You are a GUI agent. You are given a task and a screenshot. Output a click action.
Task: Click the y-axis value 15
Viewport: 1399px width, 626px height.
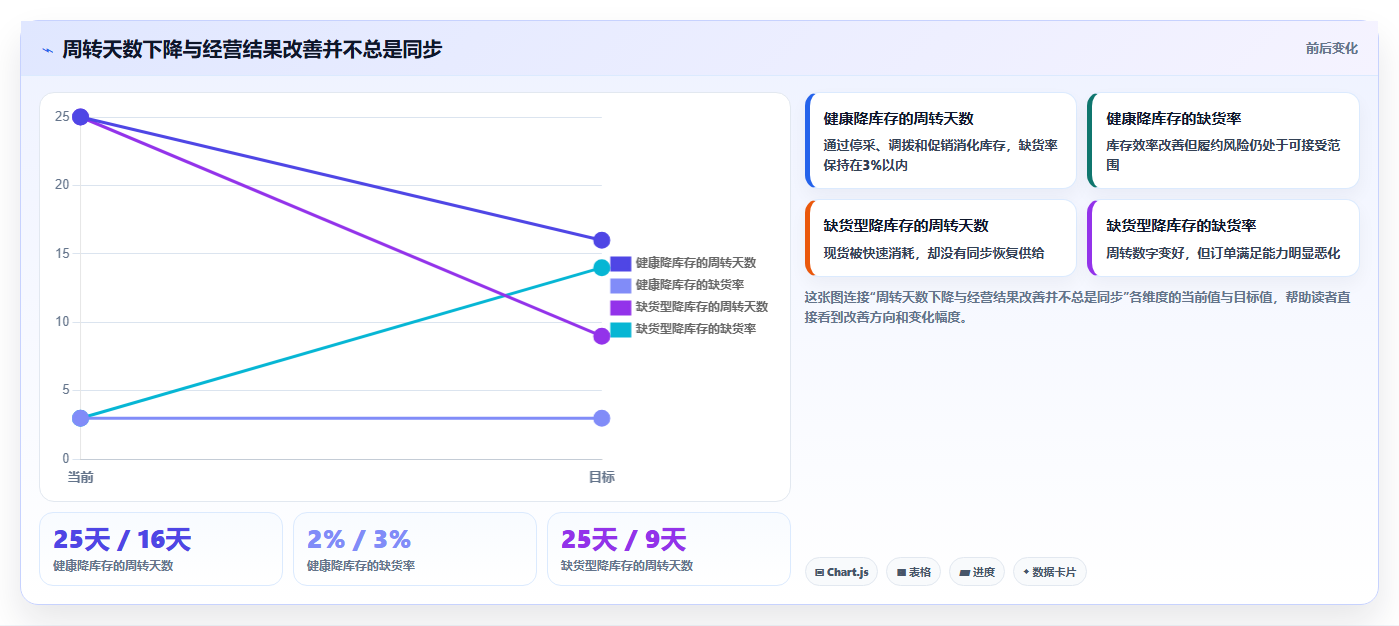point(62,254)
